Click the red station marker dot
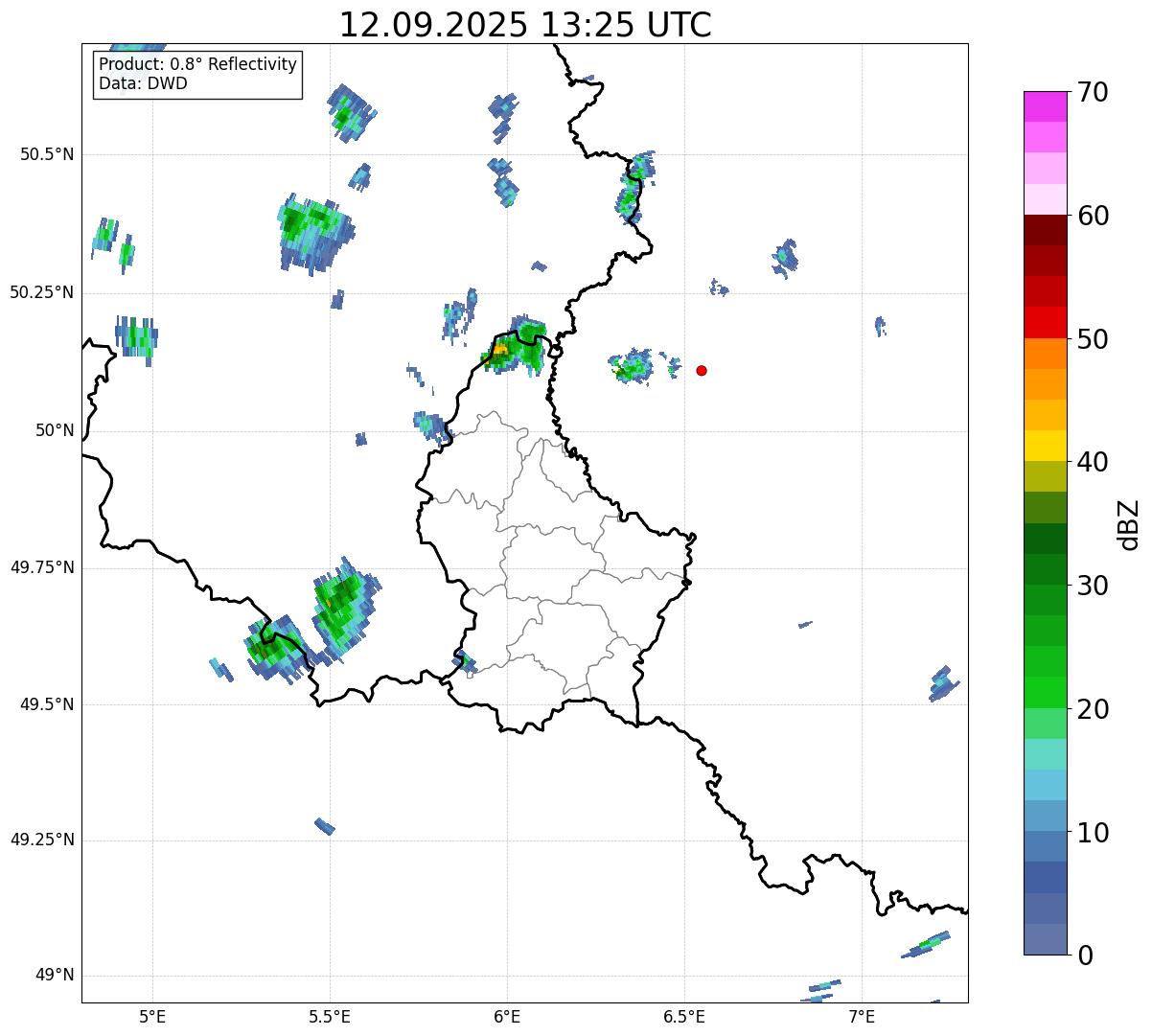This screenshot has width=1152, height=1036. pos(702,371)
